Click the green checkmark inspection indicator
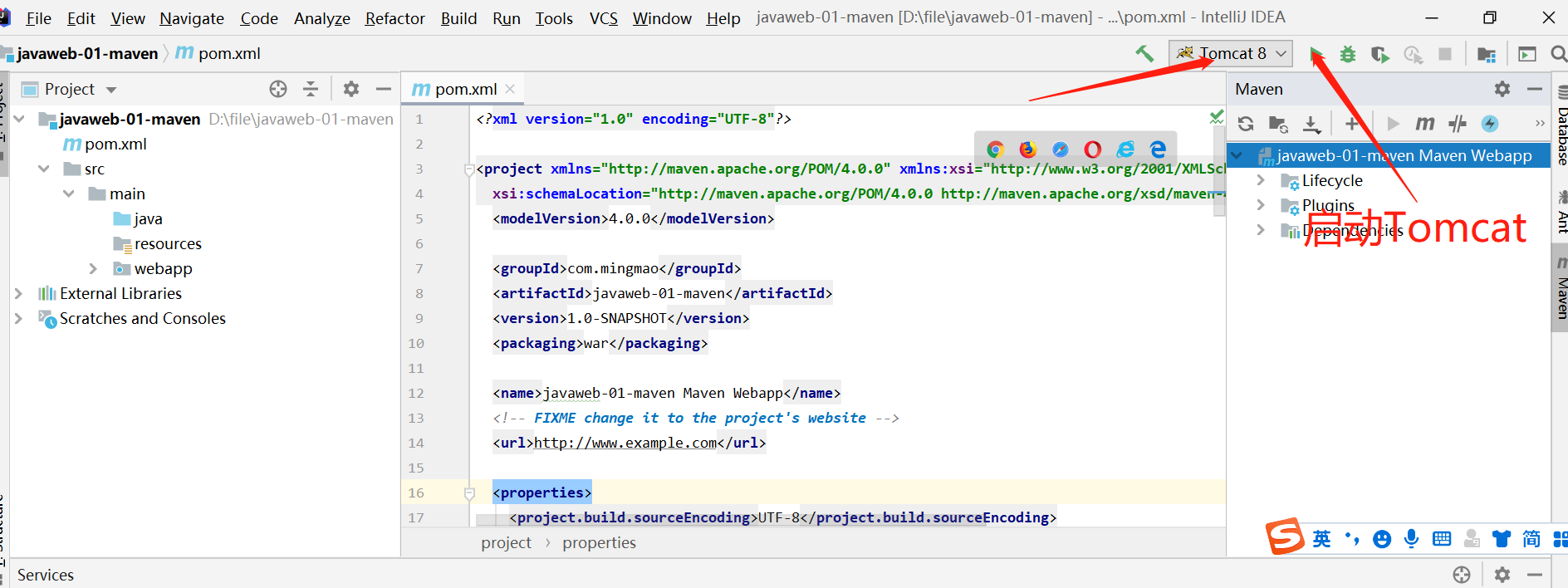This screenshot has height=588, width=1568. pos(1217,117)
